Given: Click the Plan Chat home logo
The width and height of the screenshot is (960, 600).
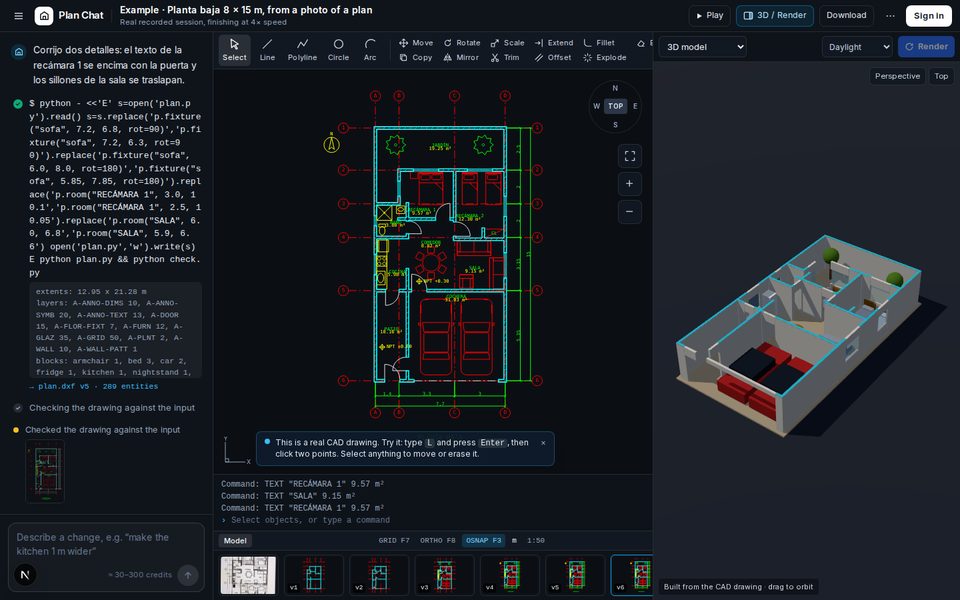Looking at the screenshot, I should click(x=43, y=16).
